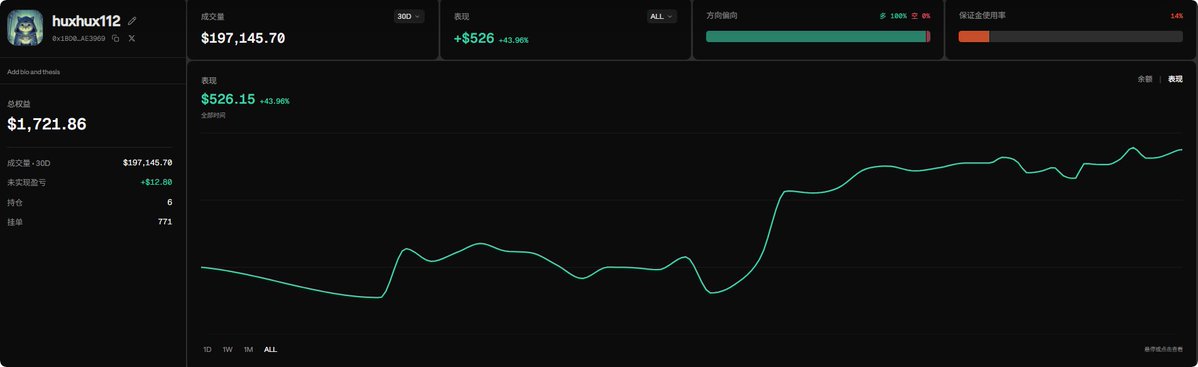
Task: Click the edit pencil next to huxhux112
Action: 132,21
